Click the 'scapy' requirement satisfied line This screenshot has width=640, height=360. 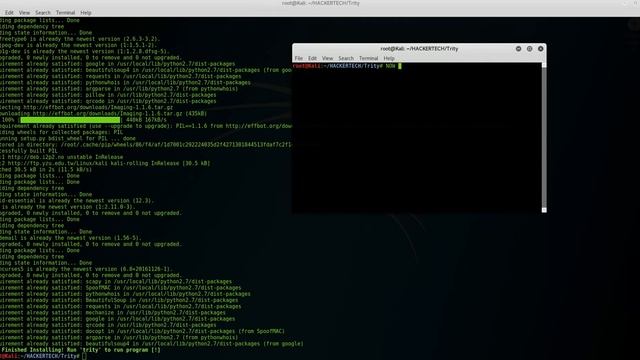(116, 282)
